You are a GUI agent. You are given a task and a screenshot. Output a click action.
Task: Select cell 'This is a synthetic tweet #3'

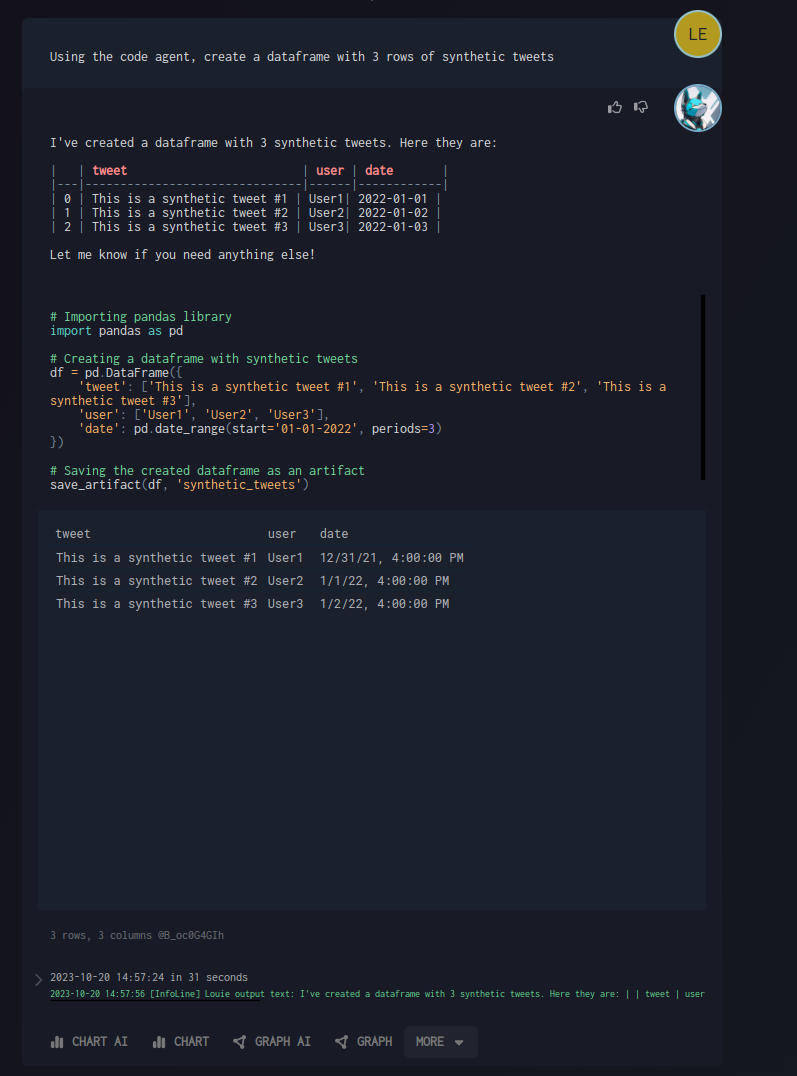(x=157, y=604)
